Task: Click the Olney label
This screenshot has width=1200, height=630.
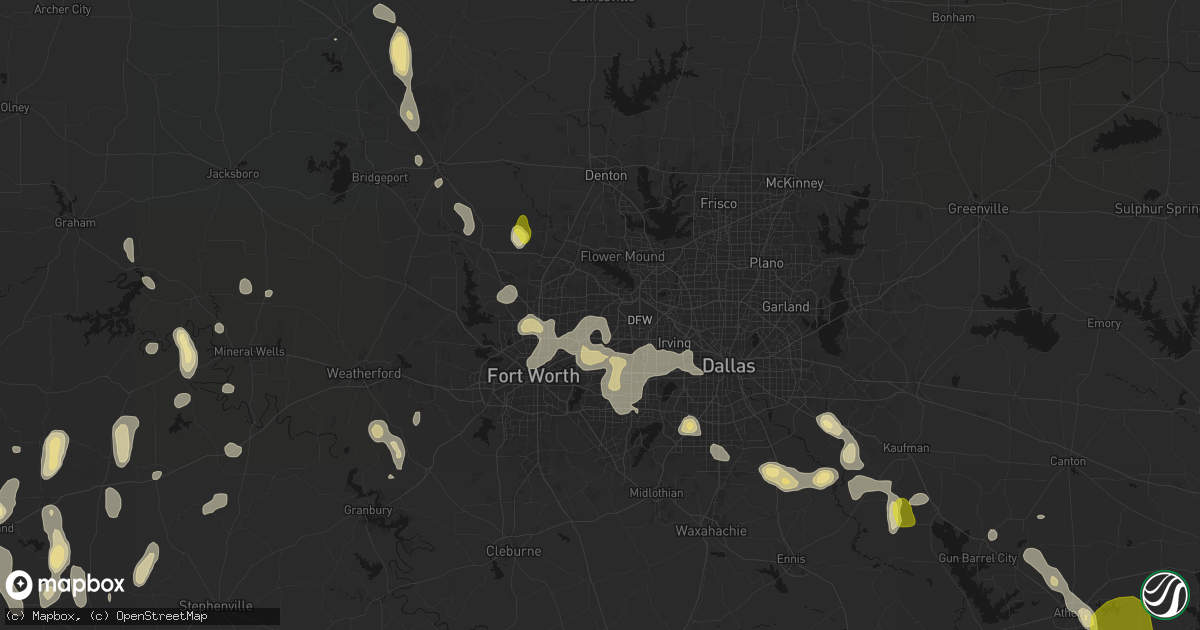Action: (15, 107)
